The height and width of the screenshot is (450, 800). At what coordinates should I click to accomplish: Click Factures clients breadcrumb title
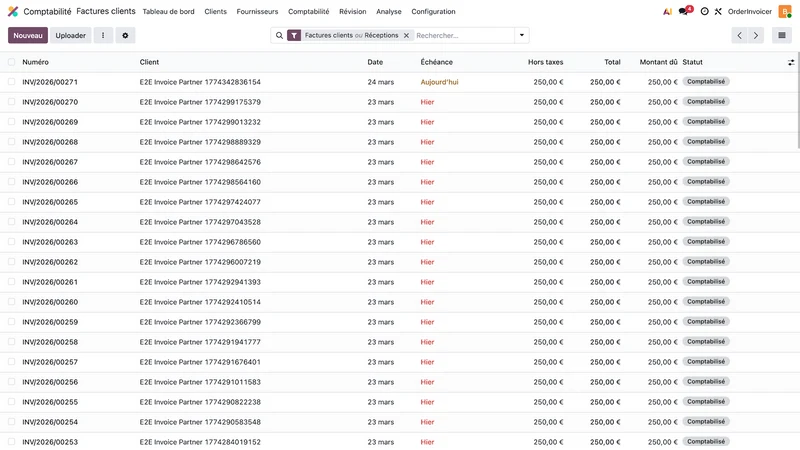point(106,11)
